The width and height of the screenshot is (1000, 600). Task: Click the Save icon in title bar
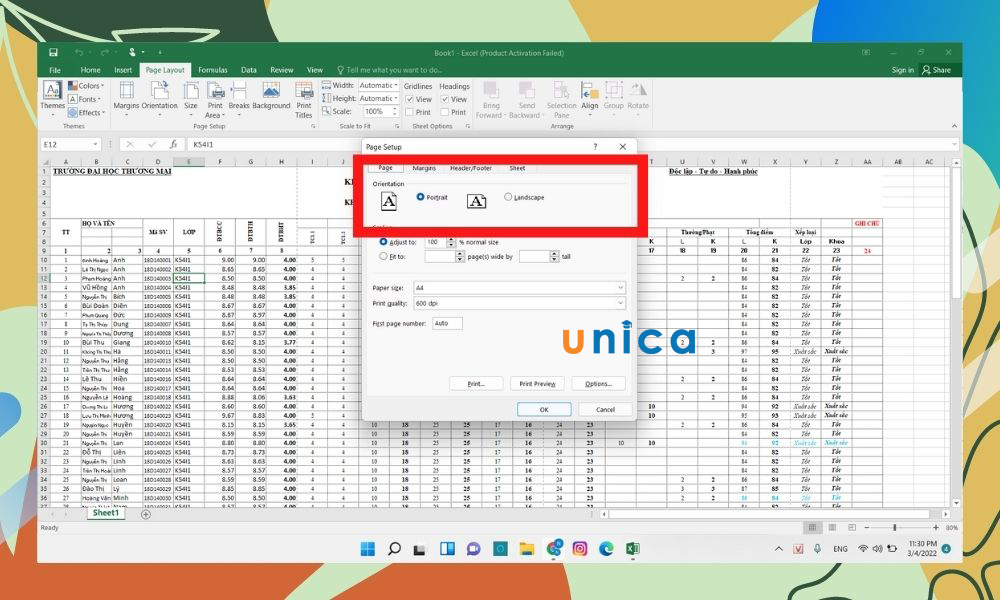click(54, 52)
